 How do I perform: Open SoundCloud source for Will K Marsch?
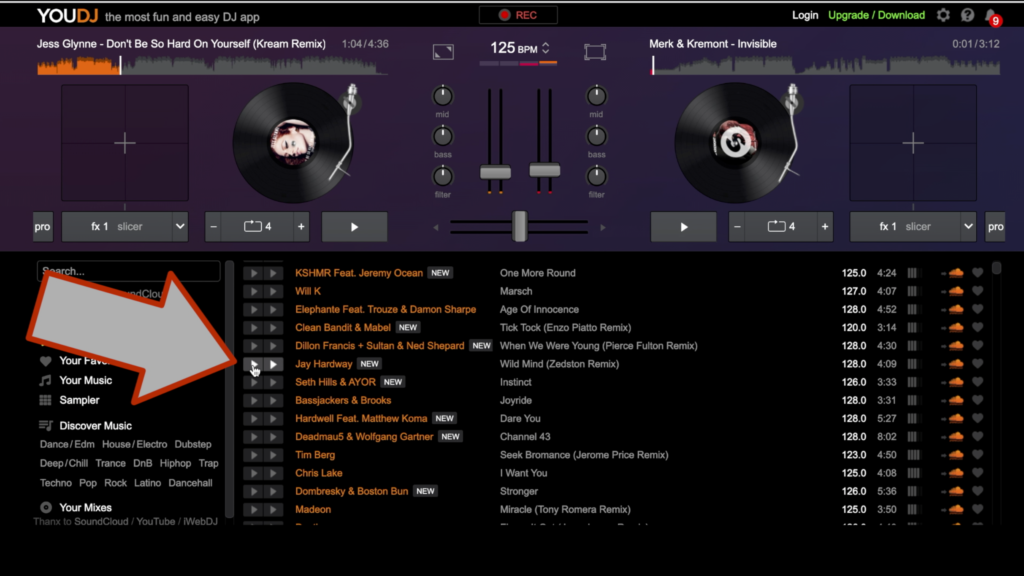[956, 291]
